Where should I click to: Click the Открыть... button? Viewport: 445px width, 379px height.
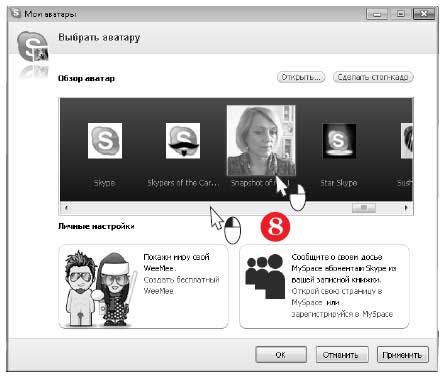click(x=301, y=77)
